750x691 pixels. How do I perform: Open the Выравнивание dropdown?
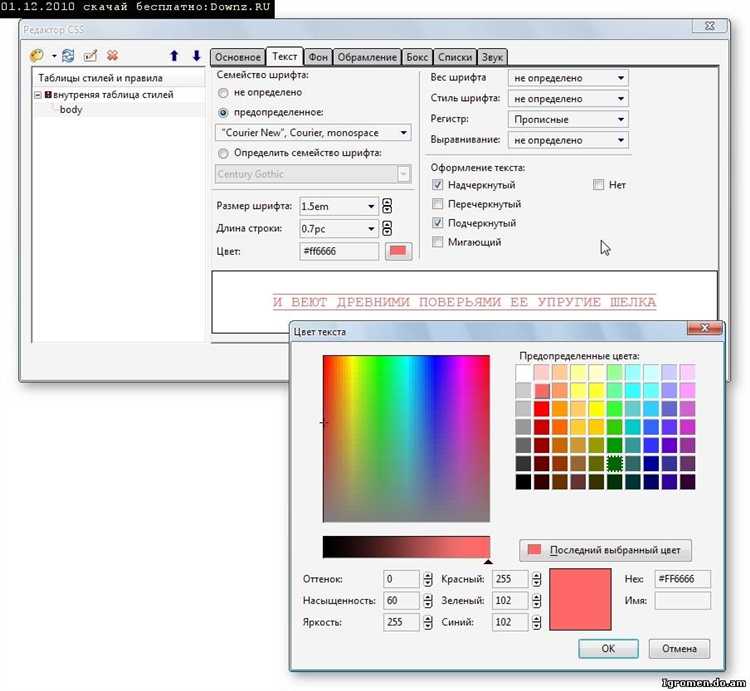[568, 140]
